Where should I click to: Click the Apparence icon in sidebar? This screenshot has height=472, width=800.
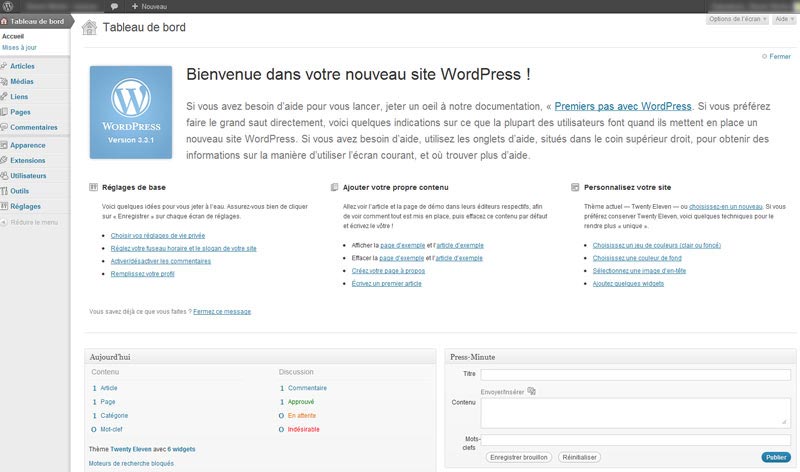click(x=4, y=145)
